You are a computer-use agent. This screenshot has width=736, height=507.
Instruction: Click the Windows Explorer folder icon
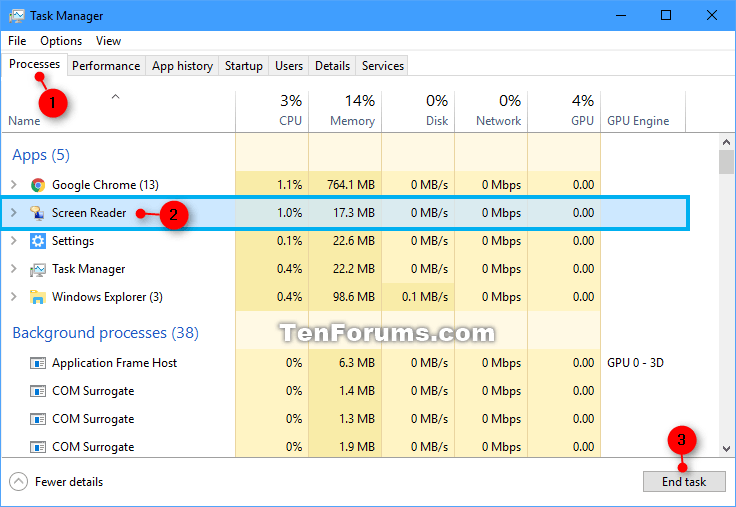(x=38, y=297)
